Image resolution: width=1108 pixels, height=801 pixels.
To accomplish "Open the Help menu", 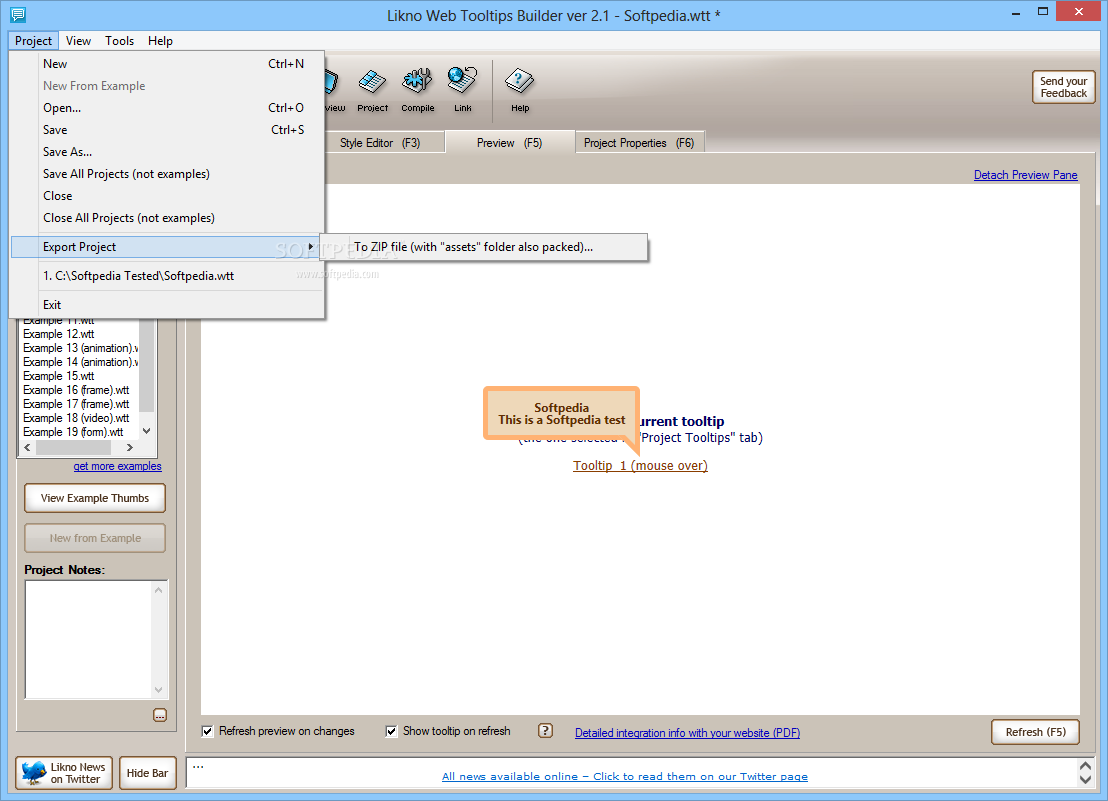I will (160, 41).
